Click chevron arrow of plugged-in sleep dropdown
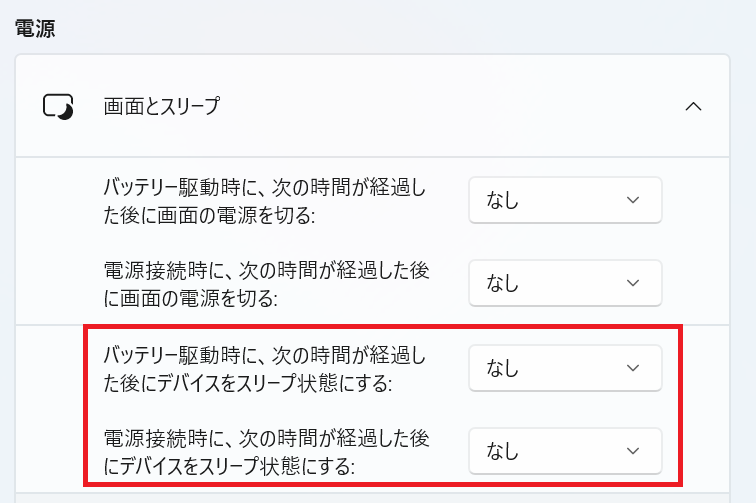This screenshot has width=756, height=503. point(632,451)
